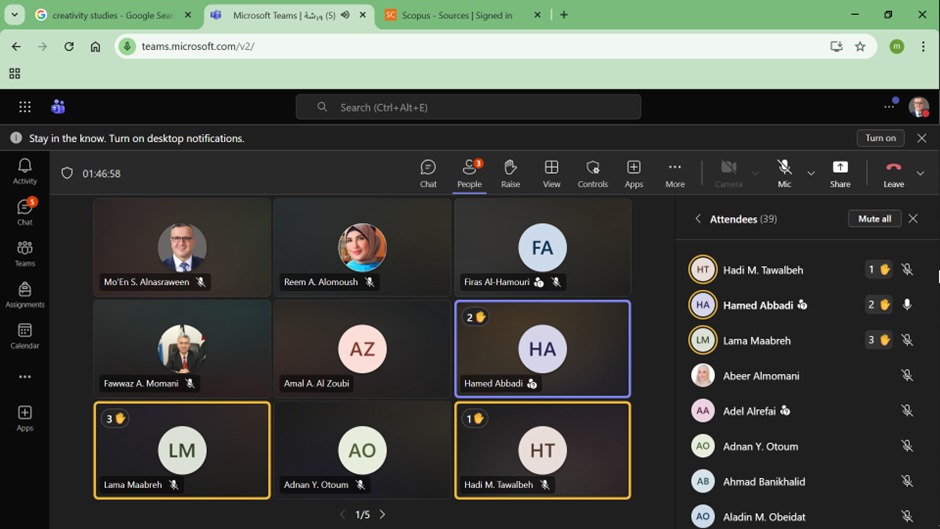
Task: Open the View layout options
Action: (551, 173)
